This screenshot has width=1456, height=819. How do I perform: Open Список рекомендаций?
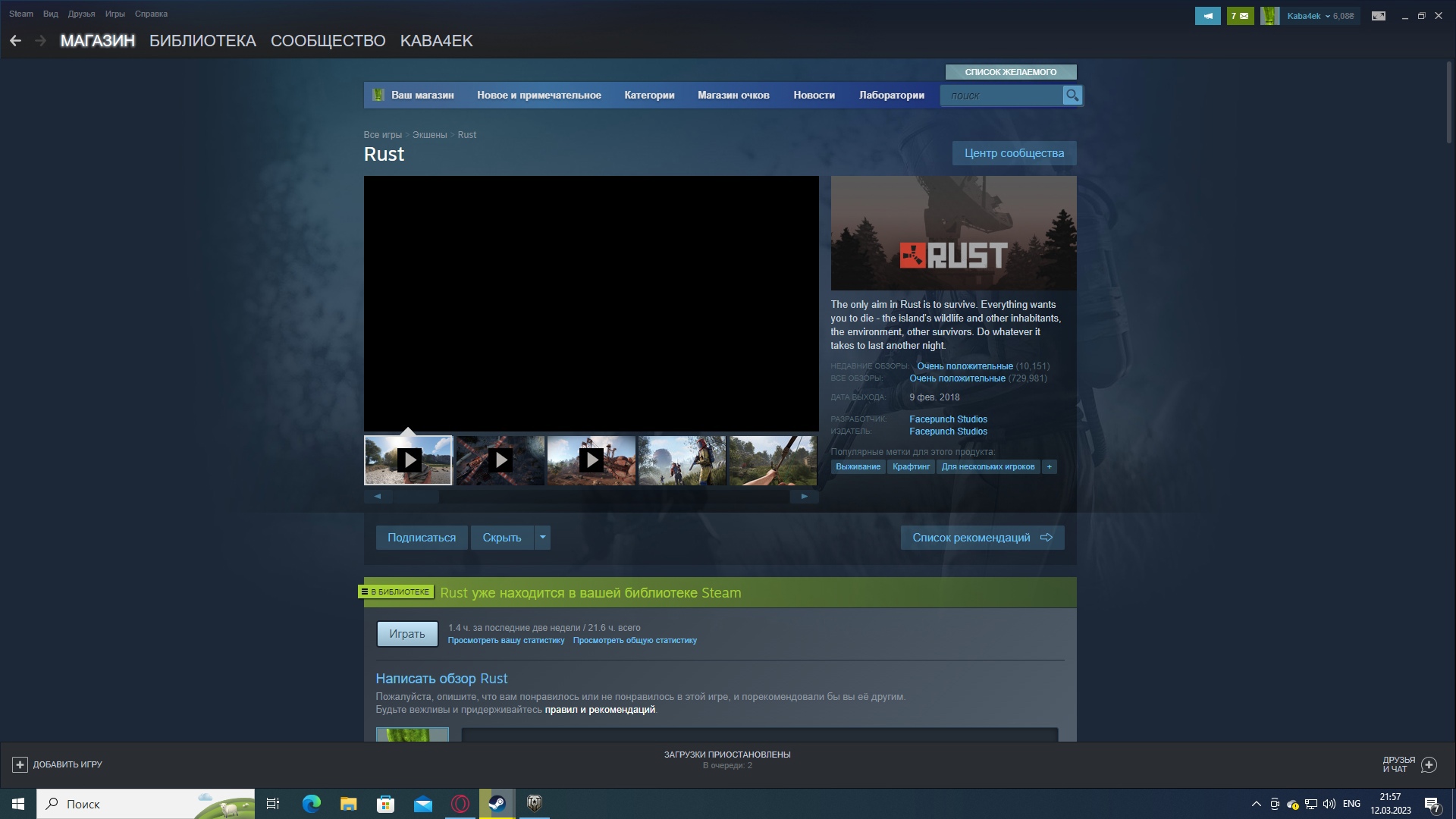[982, 538]
